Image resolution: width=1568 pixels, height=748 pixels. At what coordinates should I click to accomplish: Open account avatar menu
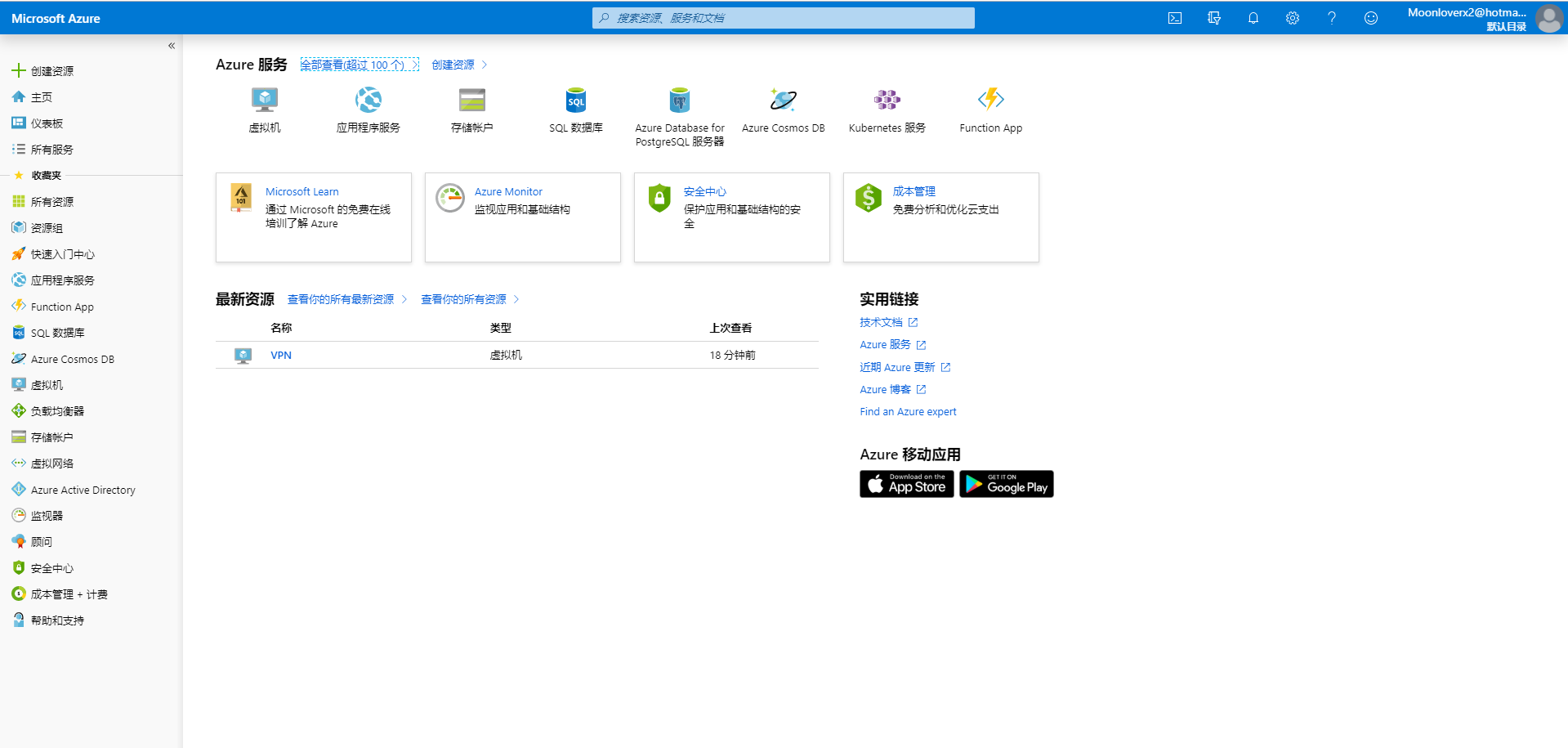pos(1549,18)
